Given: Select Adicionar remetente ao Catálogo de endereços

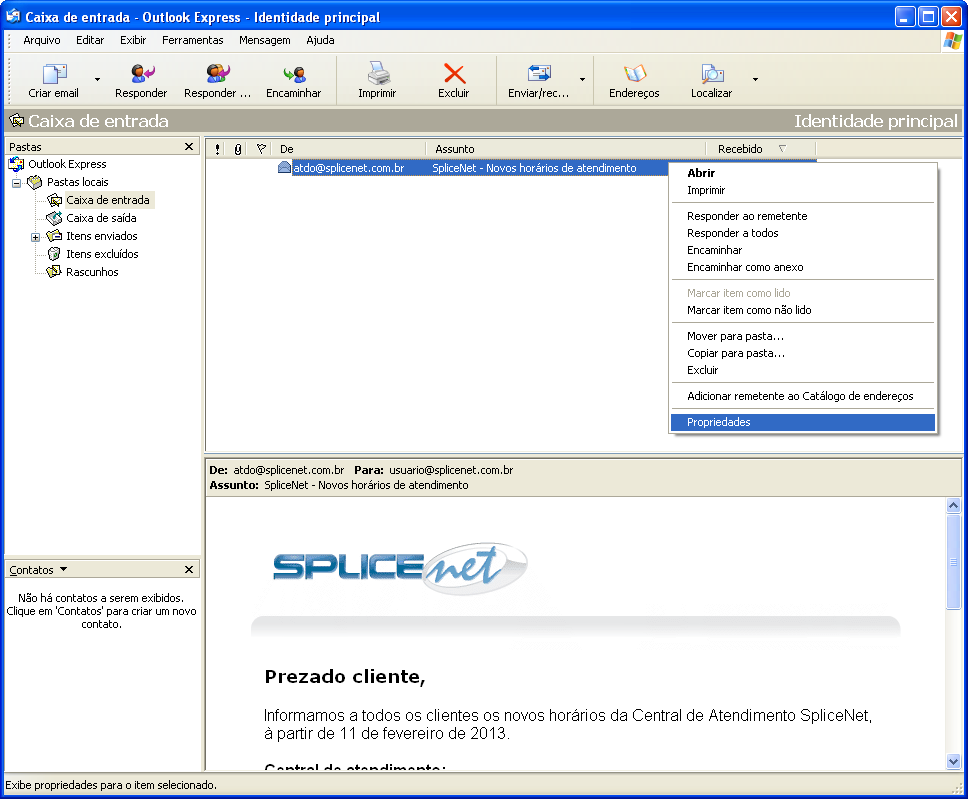Looking at the screenshot, I should point(803,396).
